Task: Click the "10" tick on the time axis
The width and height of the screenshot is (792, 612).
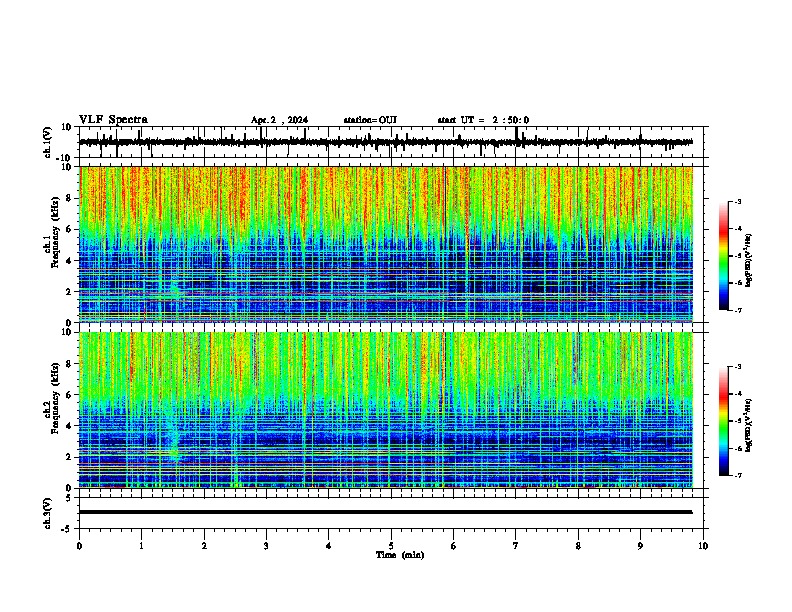Action: point(703,546)
